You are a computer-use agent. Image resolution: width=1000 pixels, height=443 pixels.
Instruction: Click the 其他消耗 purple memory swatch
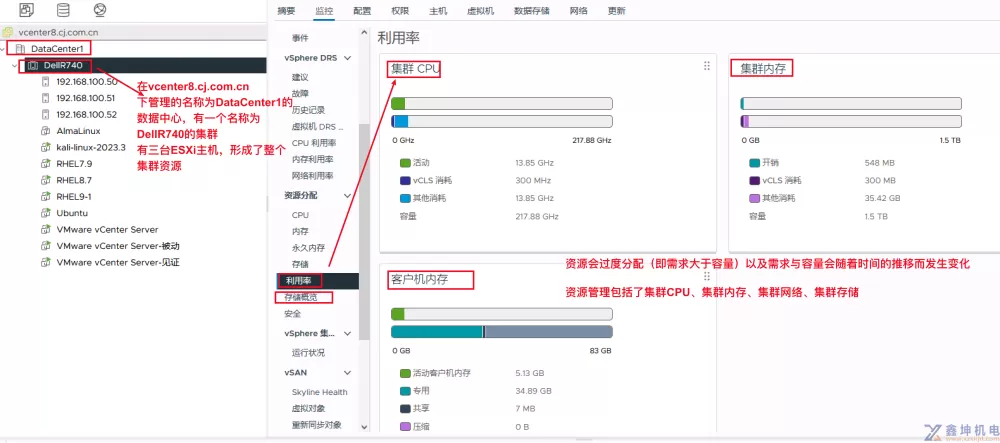pyautogui.click(x=755, y=199)
